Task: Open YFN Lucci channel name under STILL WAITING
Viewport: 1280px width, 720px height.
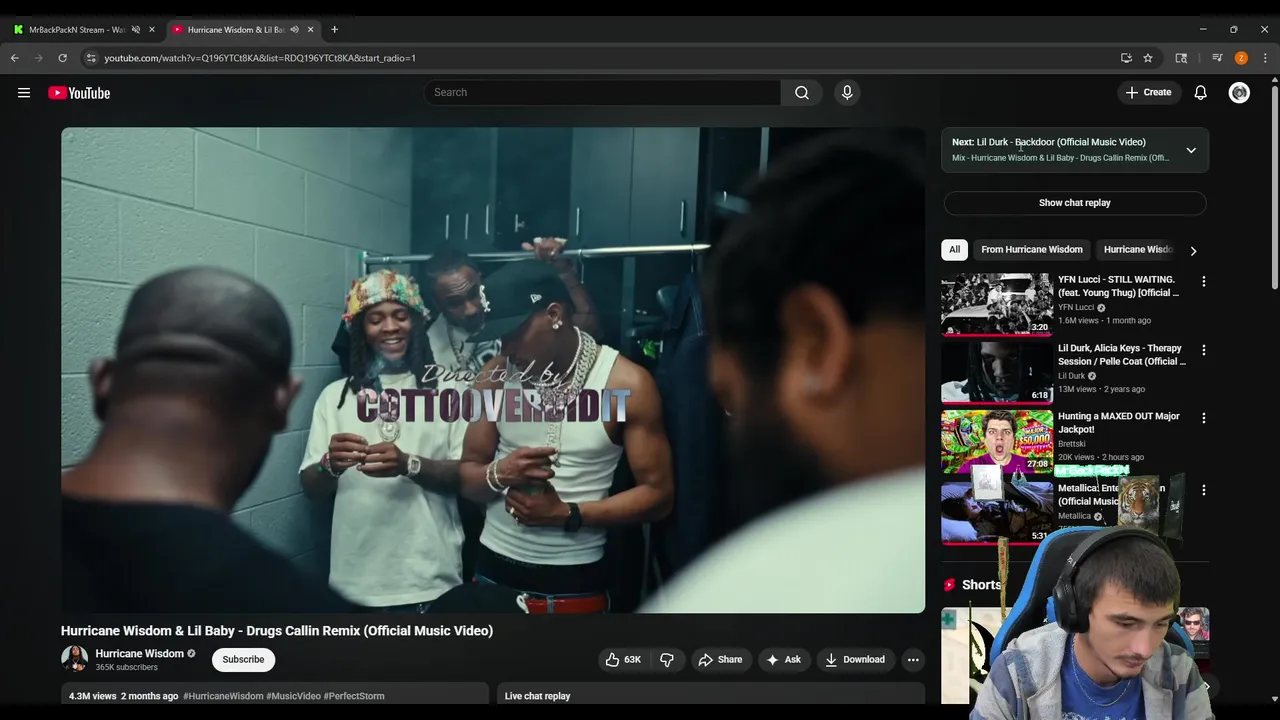Action: coord(1076,308)
